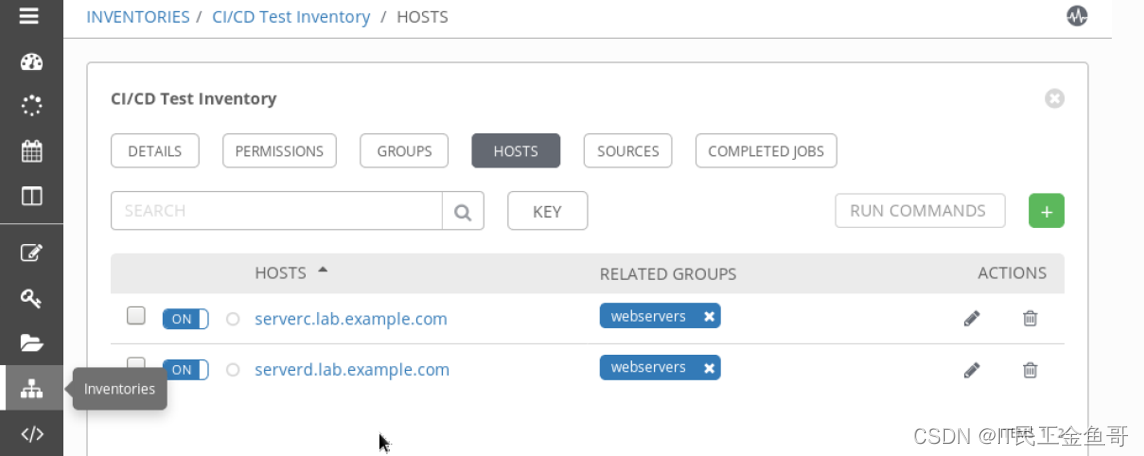1144x456 pixels.
Task: Click status circle for serverc host
Action: (x=233, y=319)
